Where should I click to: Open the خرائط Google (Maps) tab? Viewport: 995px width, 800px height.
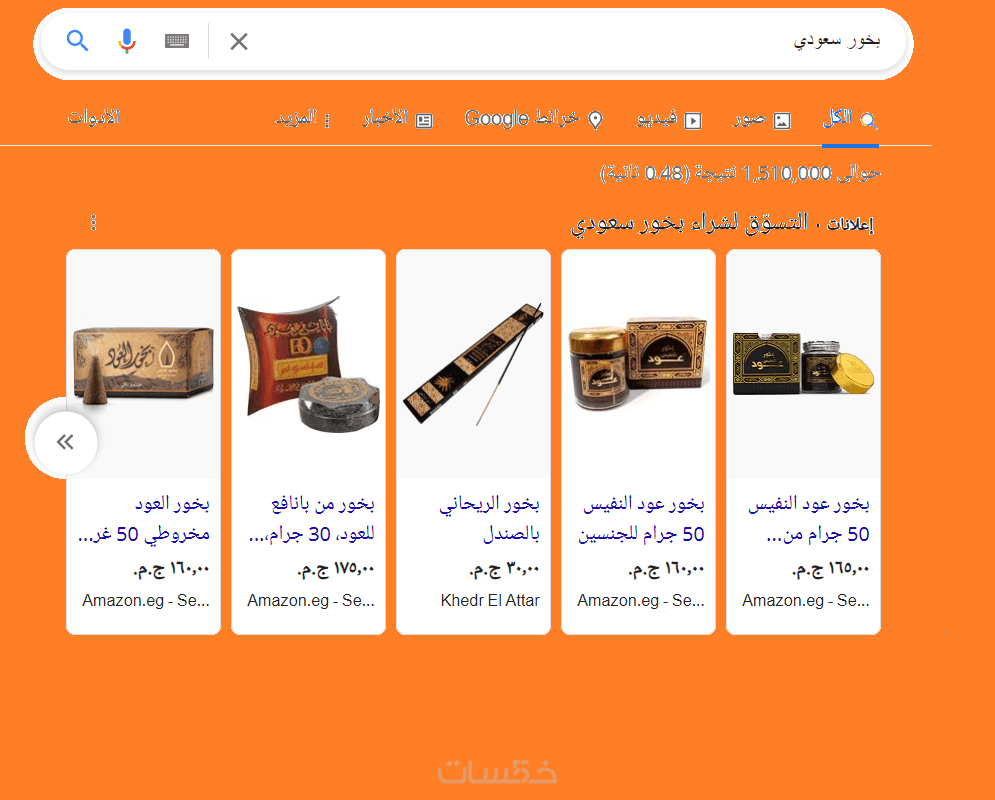click(534, 119)
